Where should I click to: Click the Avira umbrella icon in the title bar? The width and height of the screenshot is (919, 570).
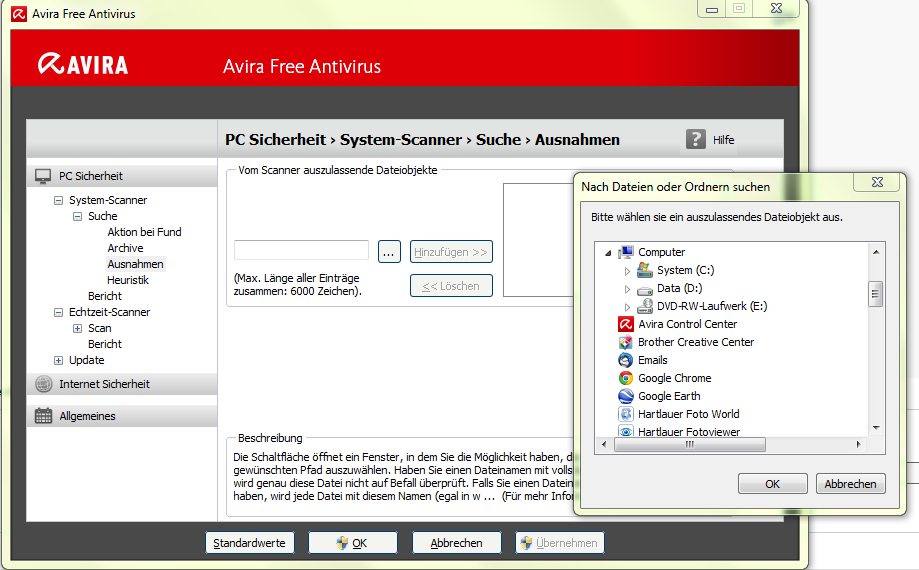click(19, 13)
